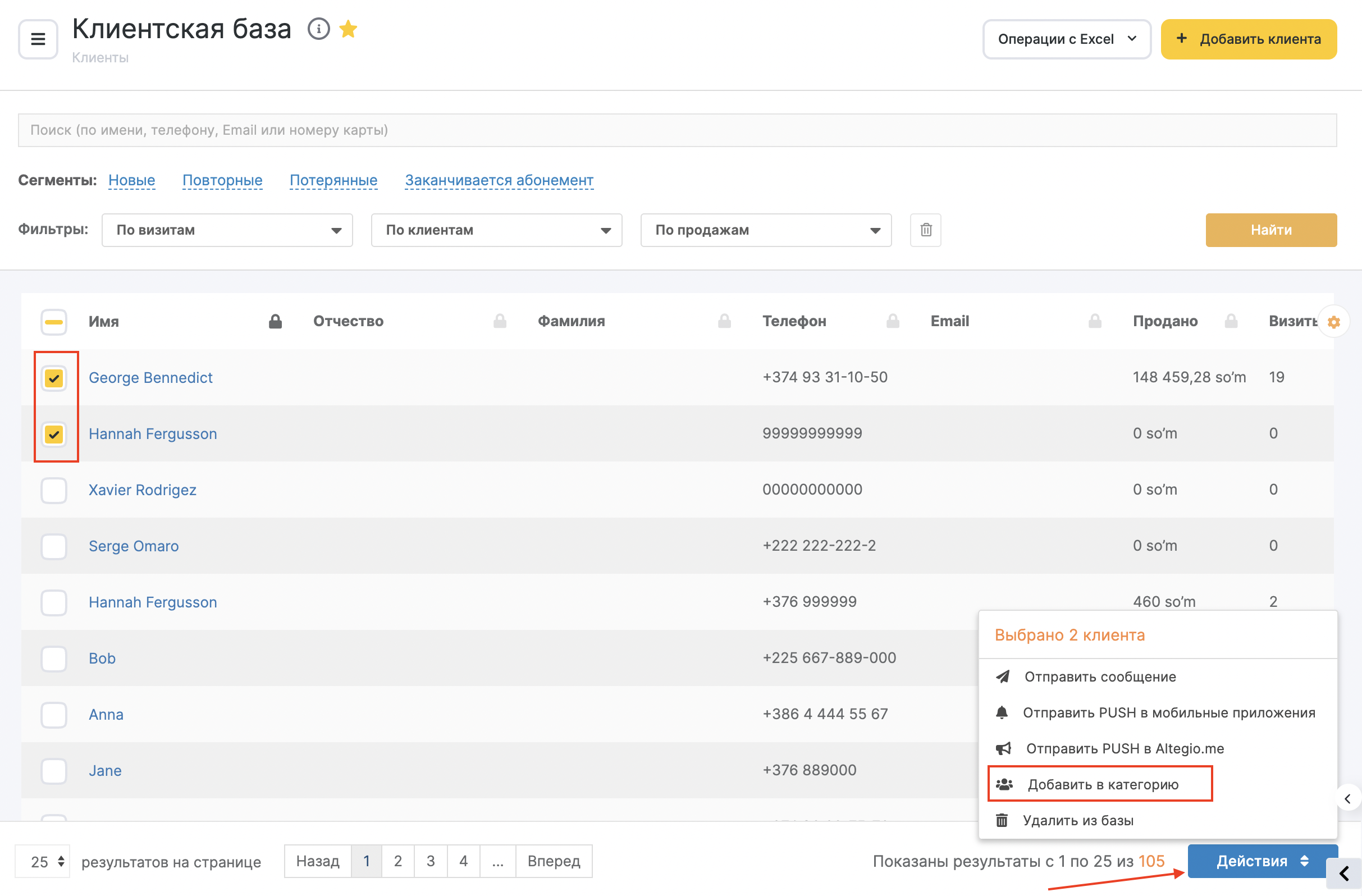The width and height of the screenshot is (1362, 896).
Task: Click the client search input field
Action: click(677, 130)
